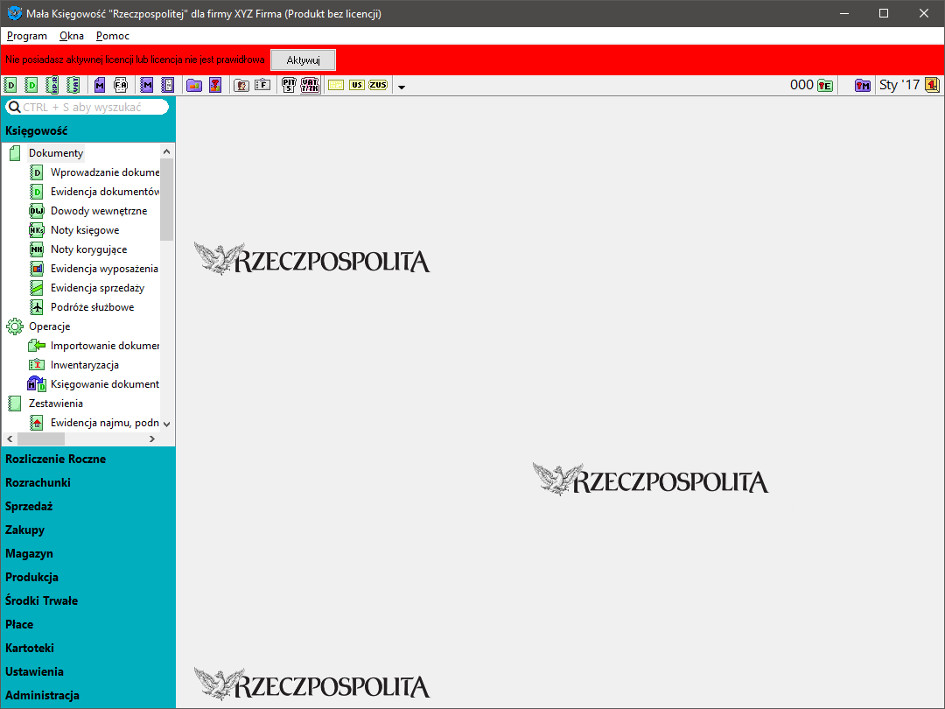Open the Magazyn sidebar section
Screen dimensions: 945x709
(30, 553)
